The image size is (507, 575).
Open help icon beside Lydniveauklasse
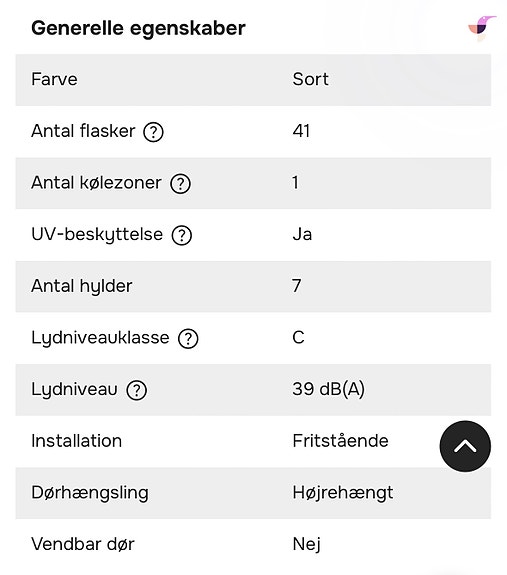pyautogui.click(x=188, y=339)
